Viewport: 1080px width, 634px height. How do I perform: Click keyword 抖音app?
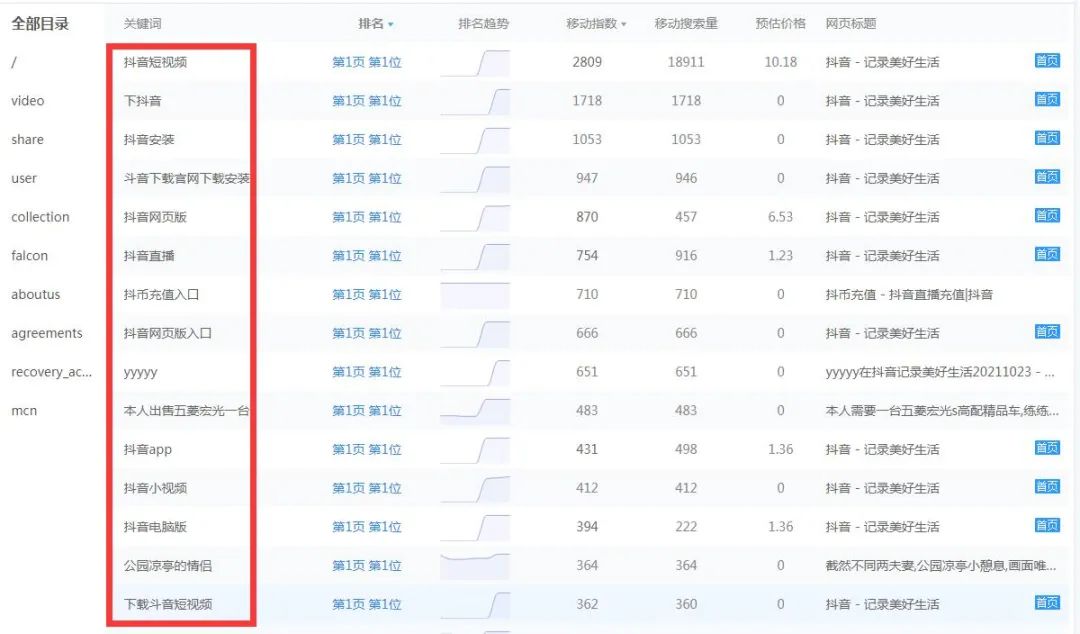pos(147,449)
